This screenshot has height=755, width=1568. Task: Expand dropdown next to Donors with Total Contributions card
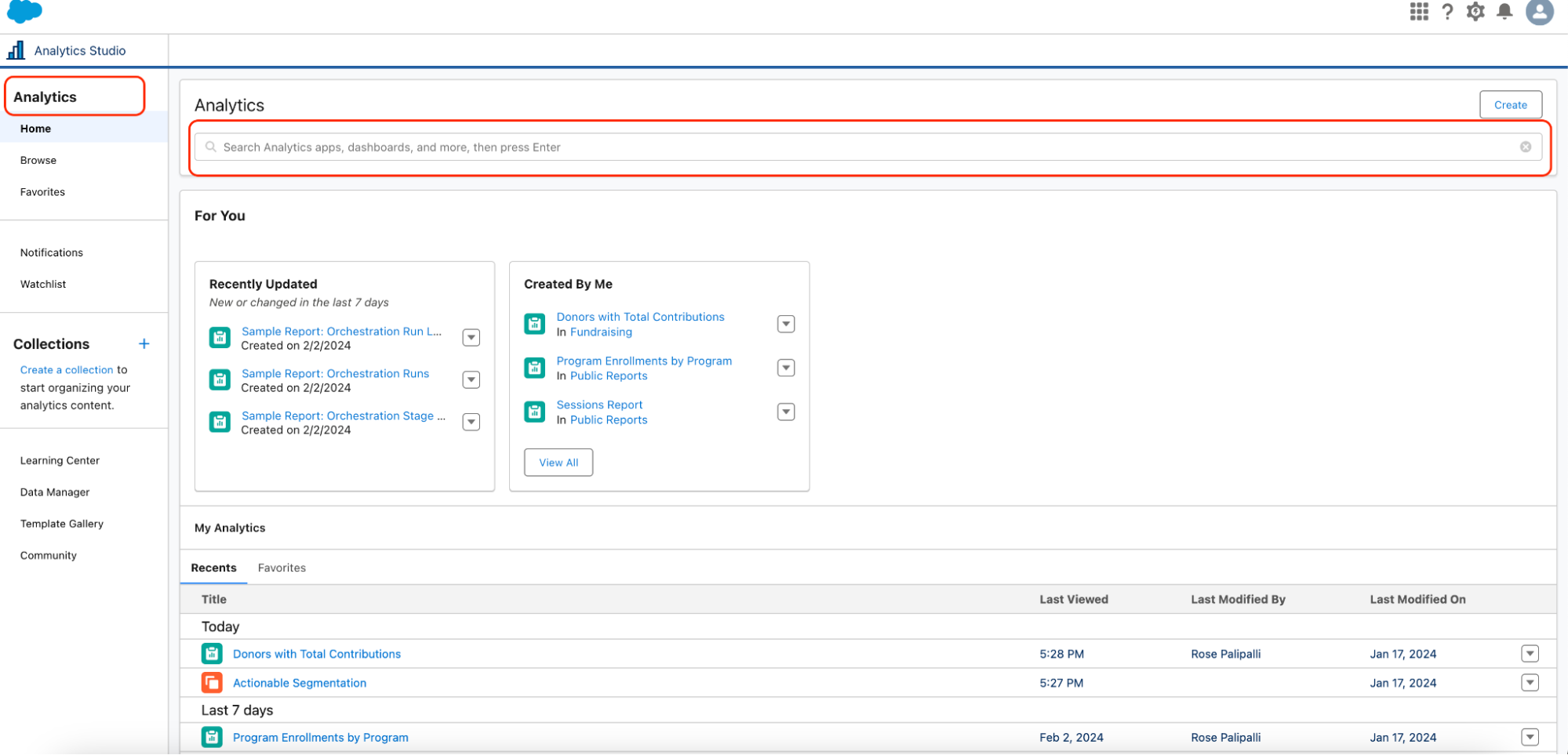[x=785, y=325]
